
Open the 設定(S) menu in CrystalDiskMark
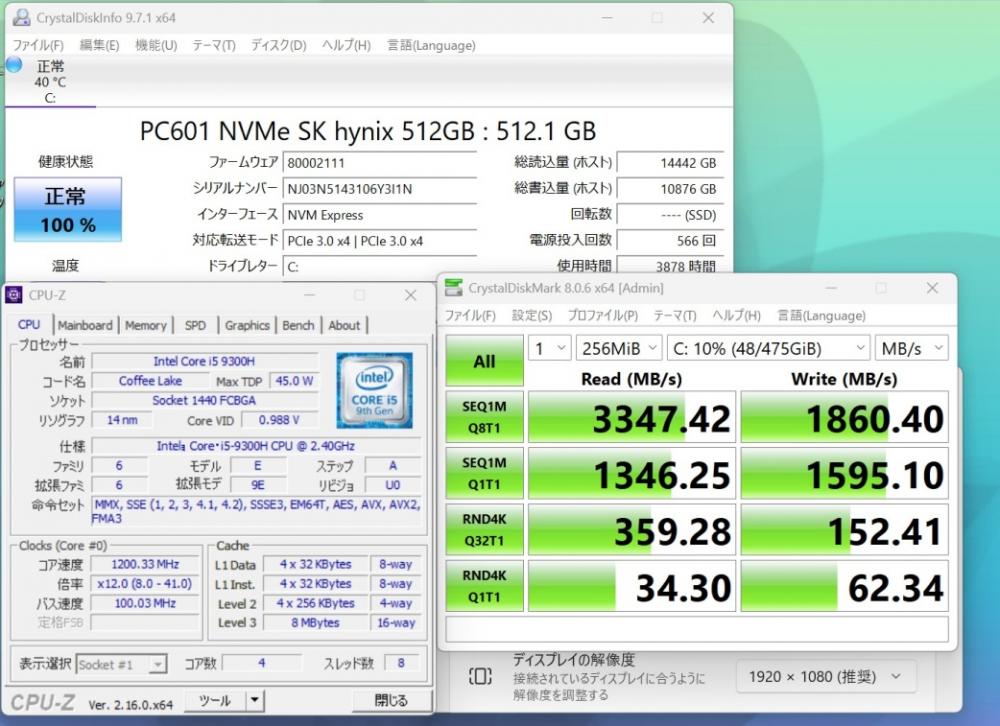(x=532, y=316)
